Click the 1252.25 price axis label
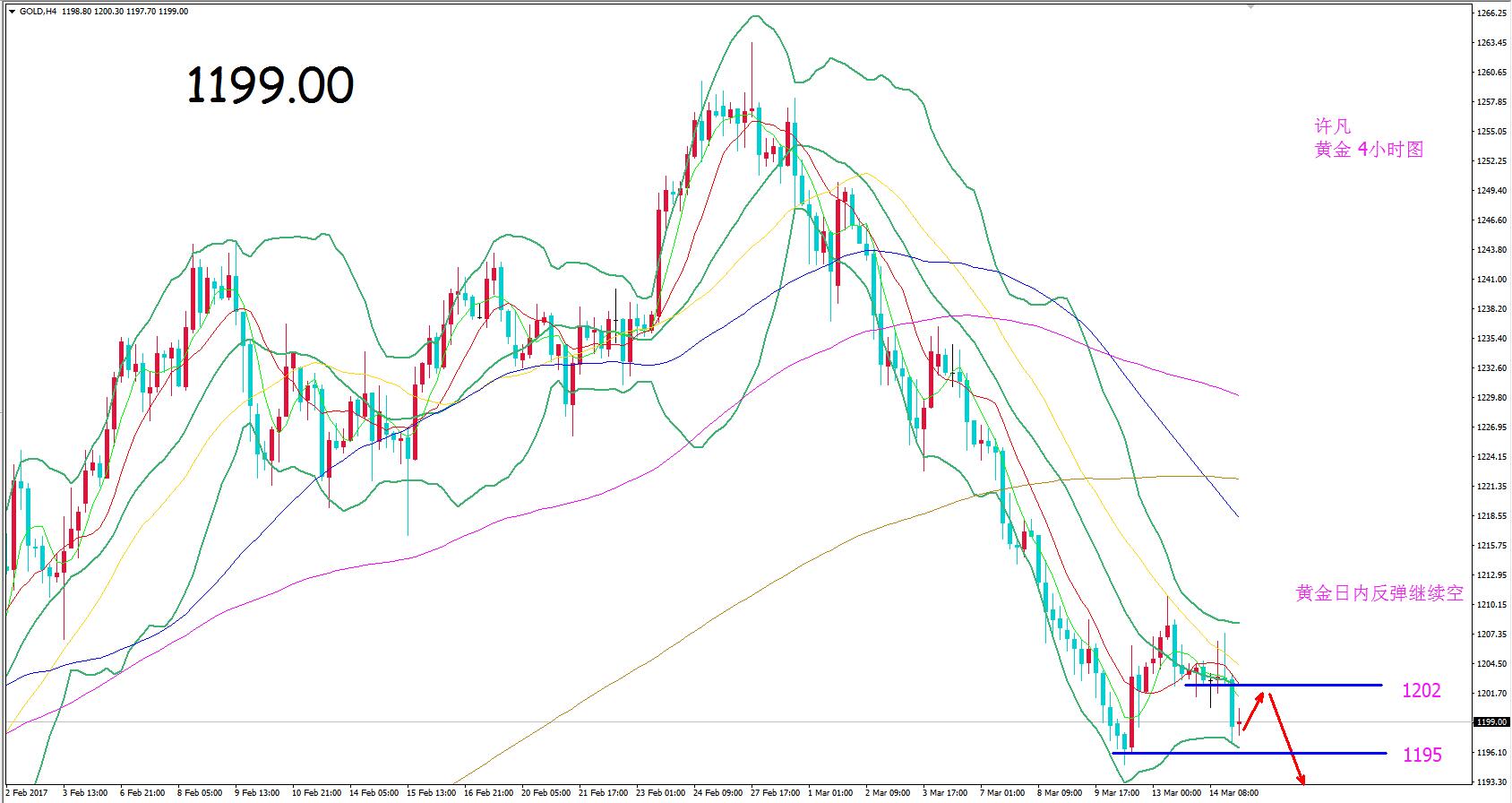1512x803 pixels. click(1492, 161)
